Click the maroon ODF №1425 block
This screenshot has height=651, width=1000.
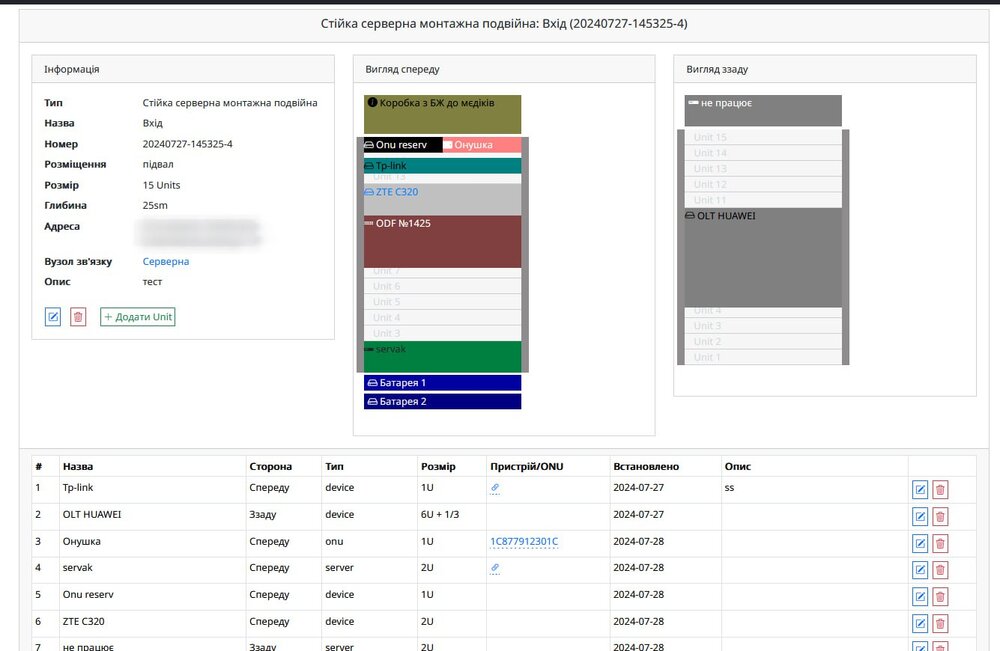[x=442, y=241]
